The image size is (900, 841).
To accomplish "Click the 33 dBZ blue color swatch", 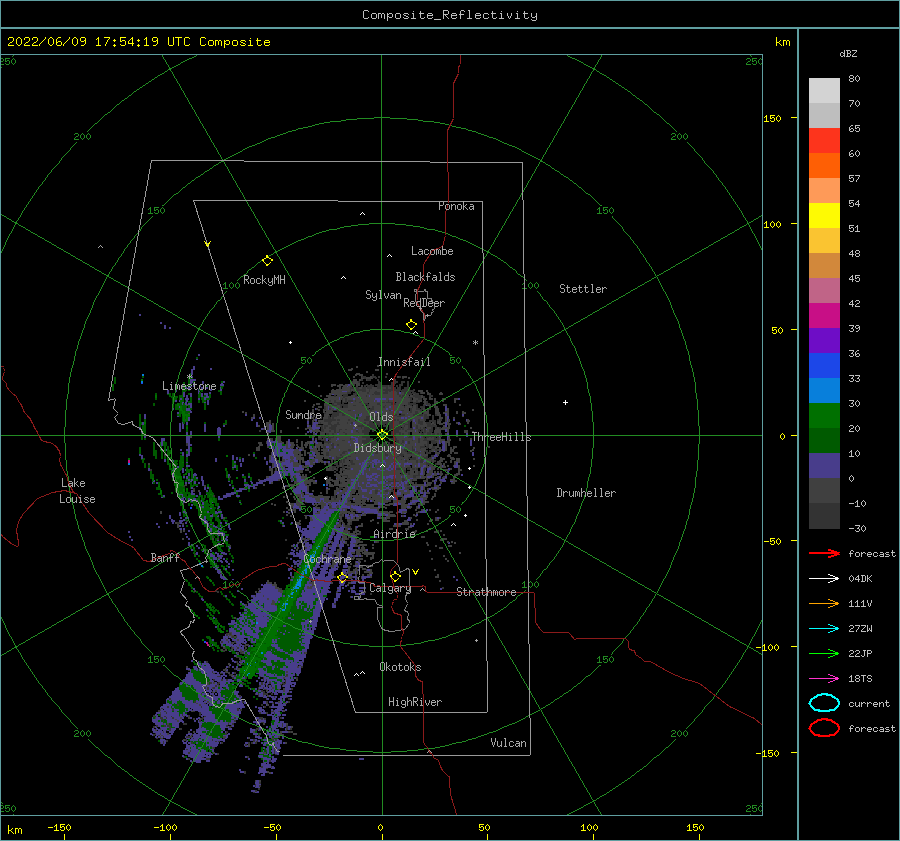I will point(824,390).
